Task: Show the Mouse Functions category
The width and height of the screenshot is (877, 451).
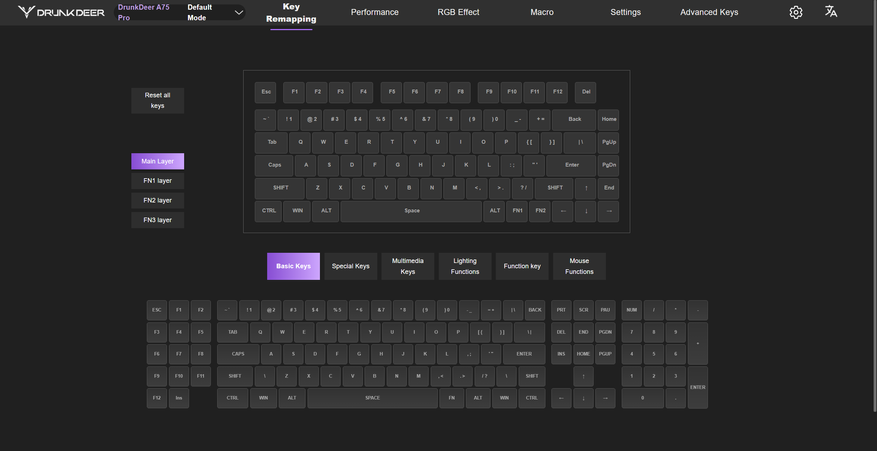Action: 579,266
